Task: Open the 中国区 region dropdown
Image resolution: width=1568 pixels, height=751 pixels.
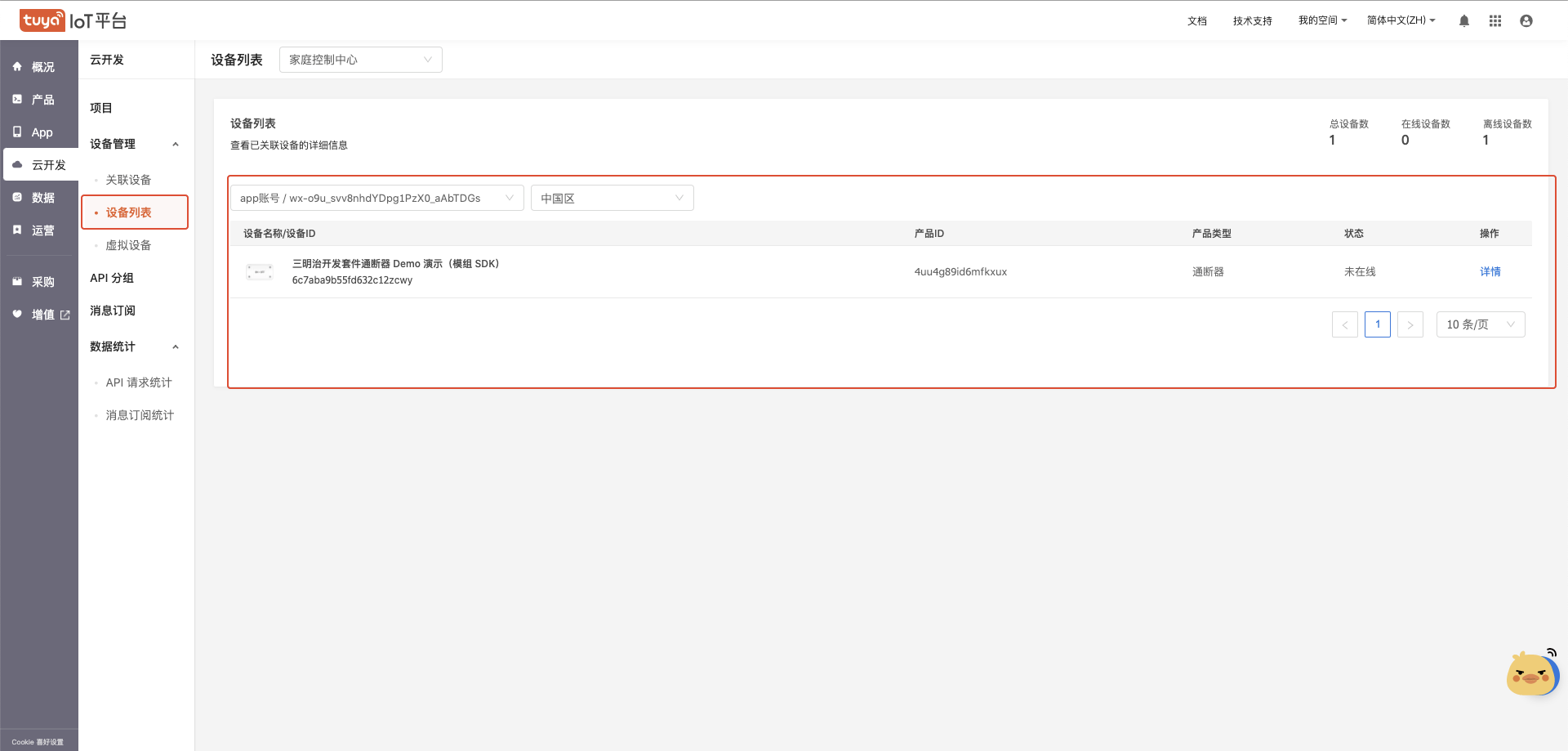Action: point(612,198)
